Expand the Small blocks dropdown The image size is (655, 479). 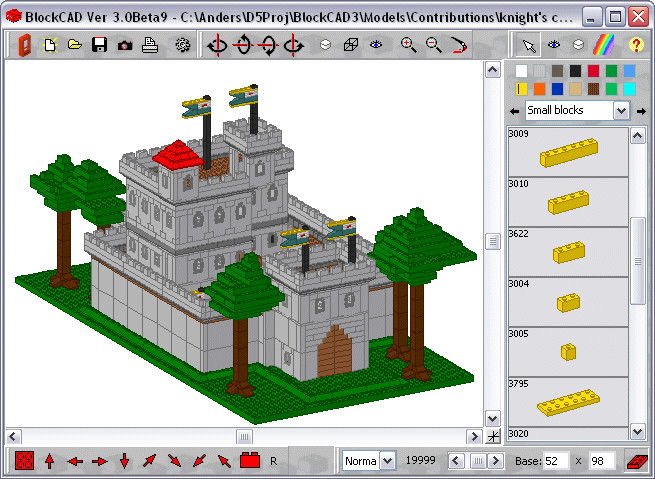621,111
